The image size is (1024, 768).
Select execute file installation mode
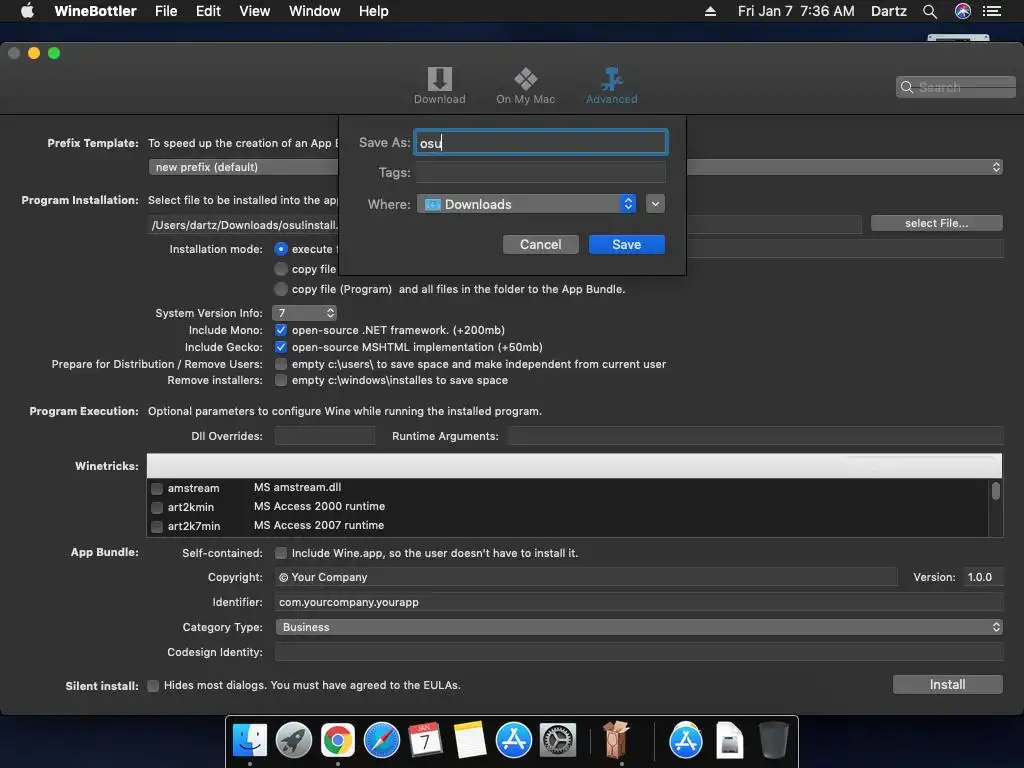tap(281, 249)
